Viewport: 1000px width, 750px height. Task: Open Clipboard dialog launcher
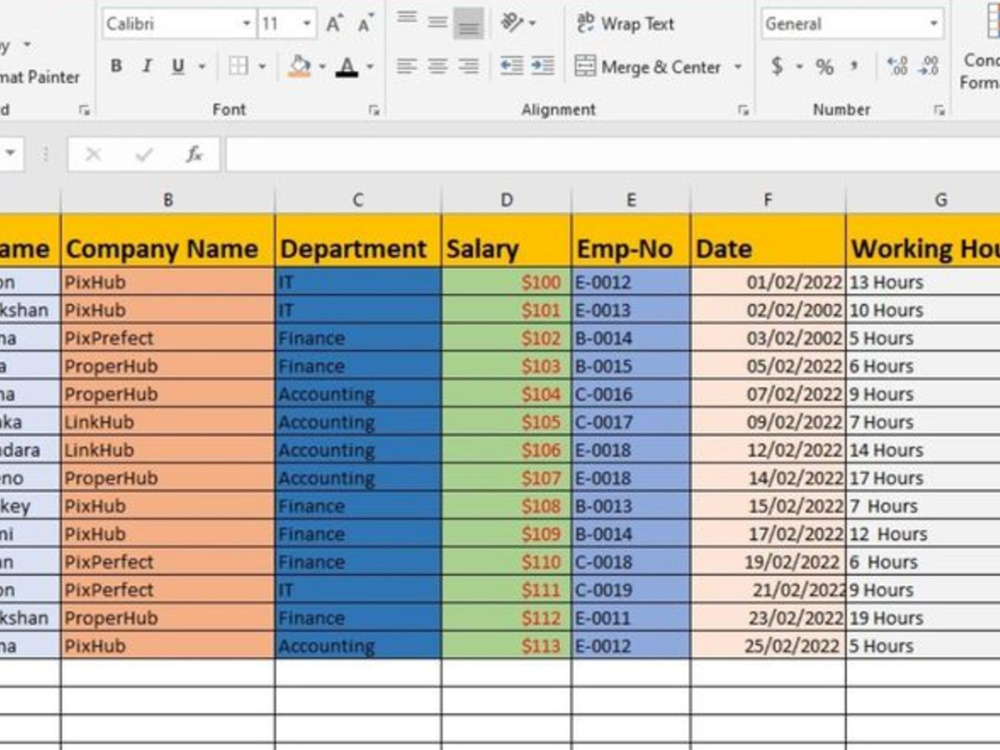(84, 110)
